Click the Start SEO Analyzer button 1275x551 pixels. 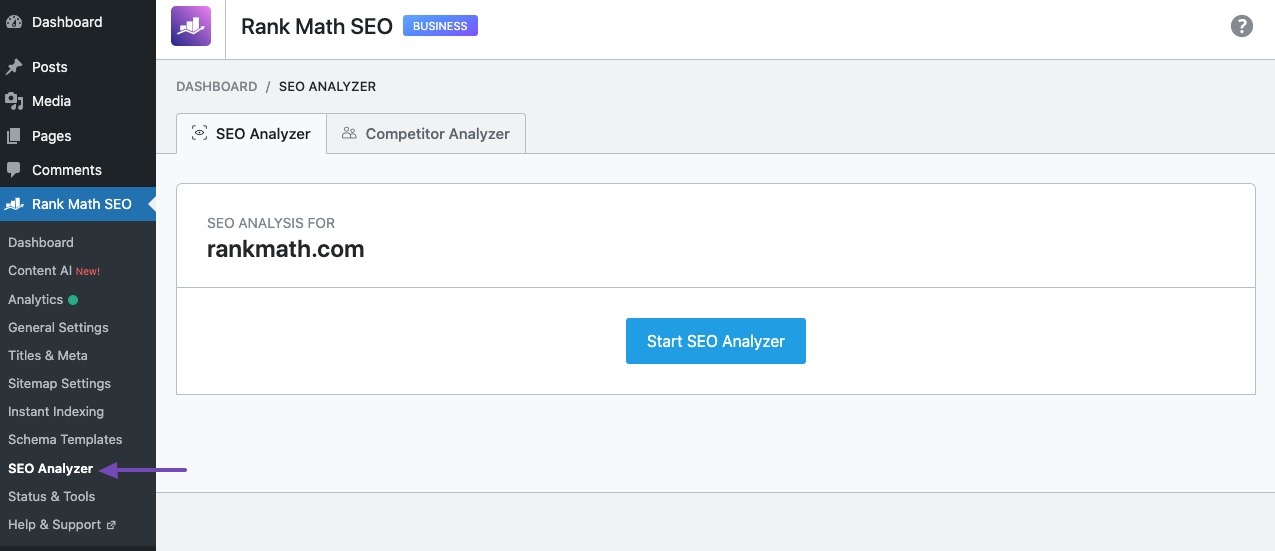coord(716,341)
